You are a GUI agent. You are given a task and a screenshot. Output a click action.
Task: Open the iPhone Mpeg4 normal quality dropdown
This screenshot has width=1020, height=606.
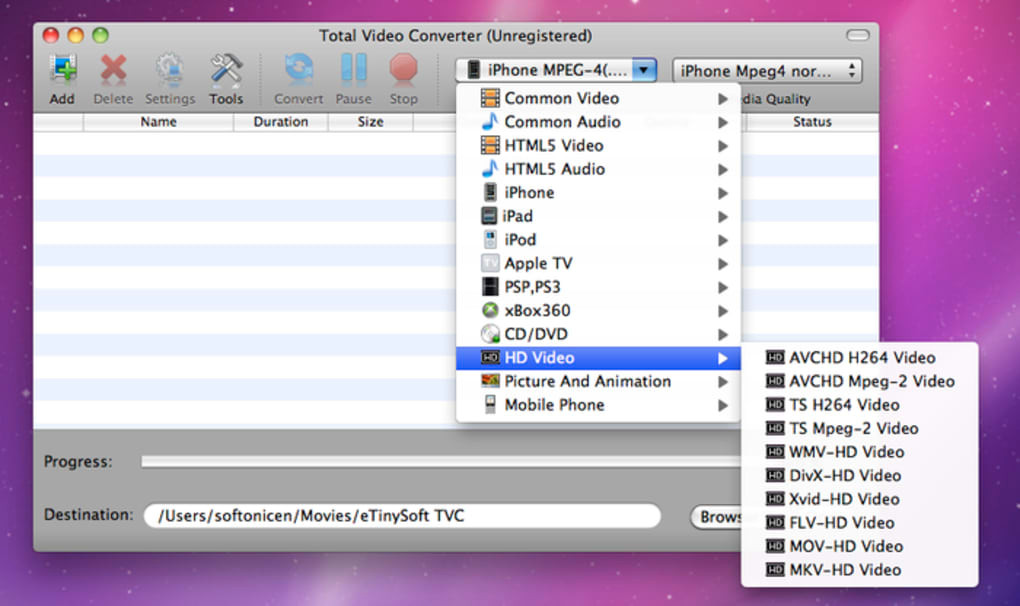[x=768, y=70]
